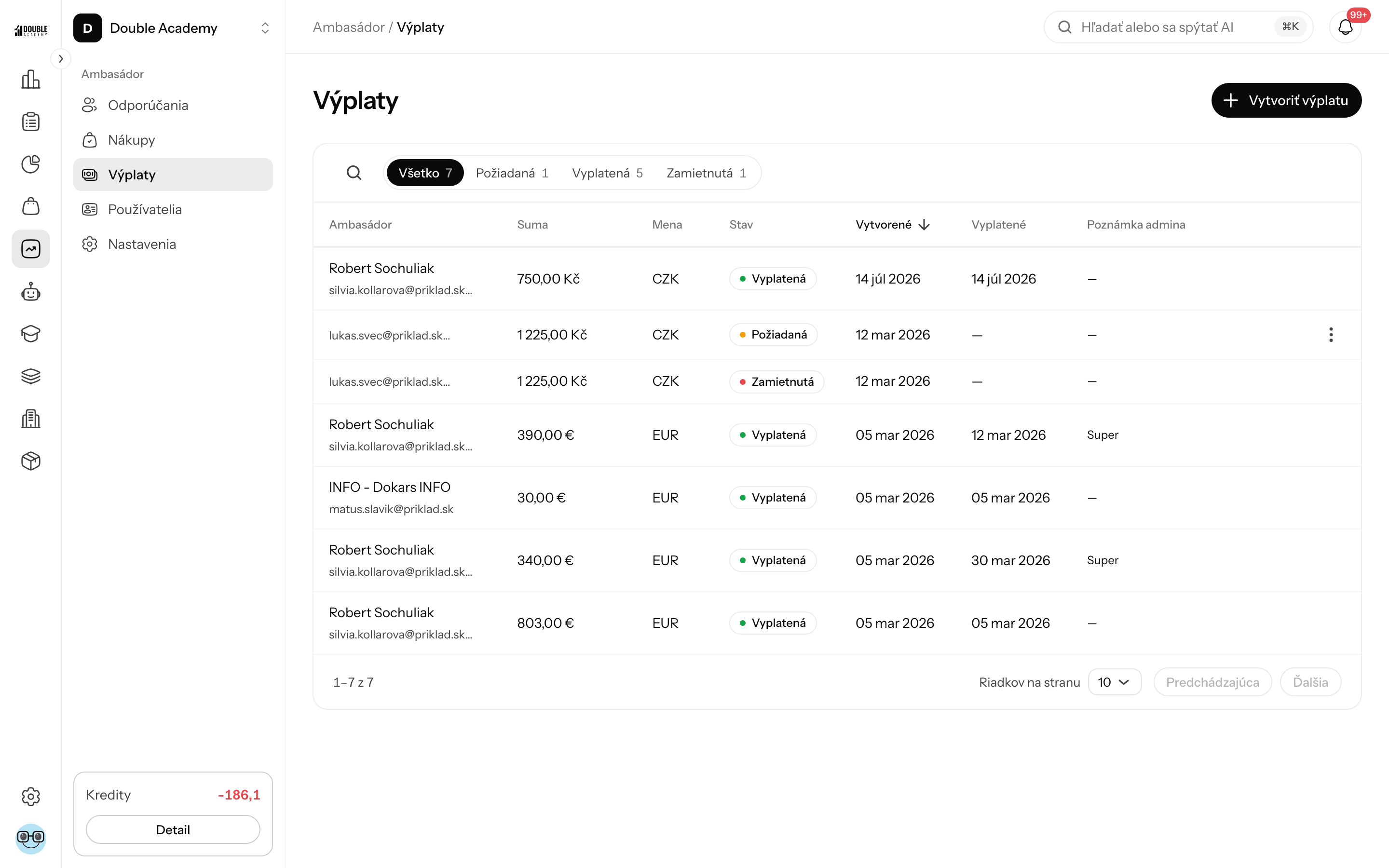The image size is (1389, 868).
Task: Select the Výplaty item in sidebar
Action: pos(173,175)
